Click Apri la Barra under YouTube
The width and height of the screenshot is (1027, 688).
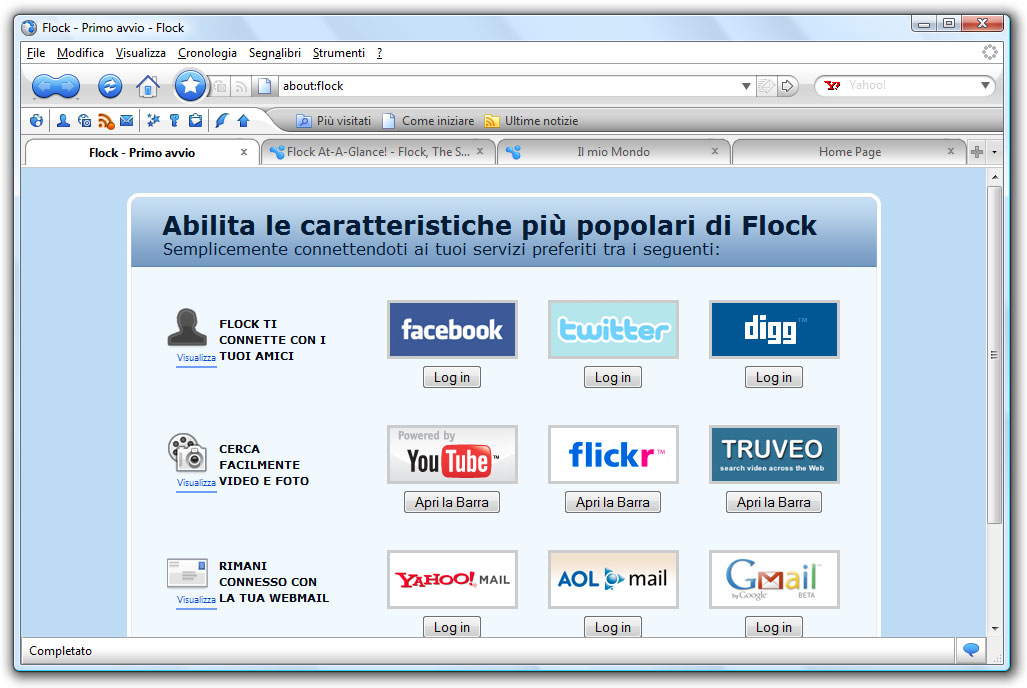pyautogui.click(x=452, y=503)
